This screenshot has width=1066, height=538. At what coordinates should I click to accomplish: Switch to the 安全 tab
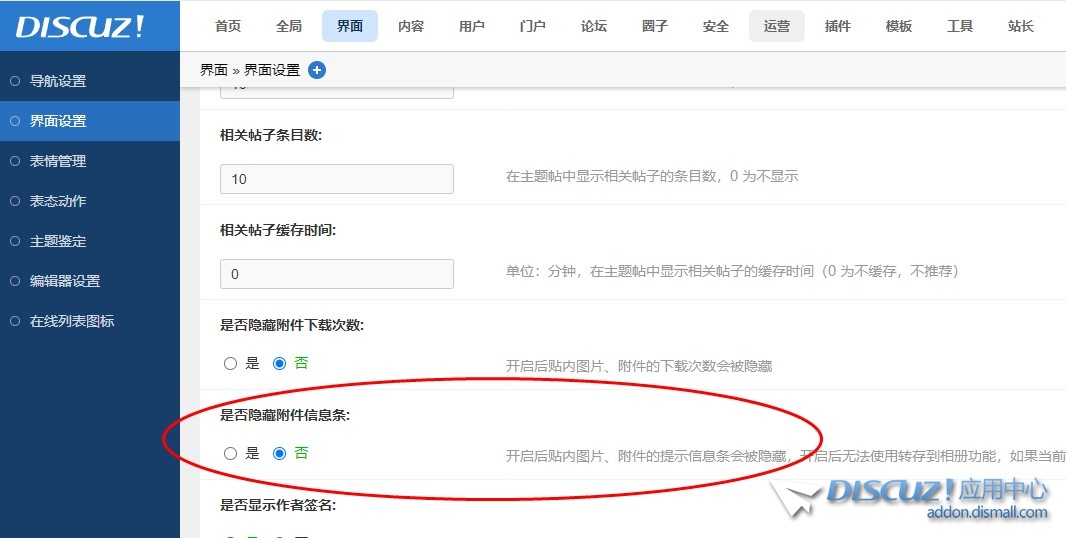716,27
